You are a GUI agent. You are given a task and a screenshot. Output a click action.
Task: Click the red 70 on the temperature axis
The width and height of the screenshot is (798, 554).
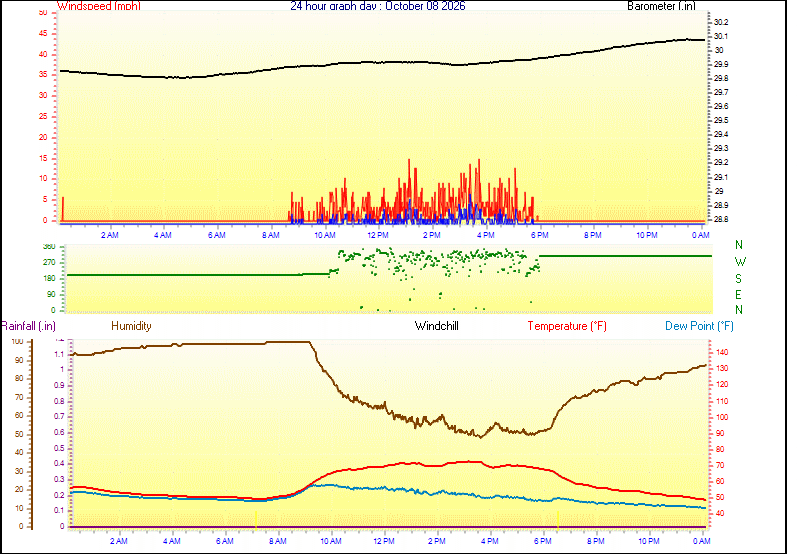click(720, 465)
